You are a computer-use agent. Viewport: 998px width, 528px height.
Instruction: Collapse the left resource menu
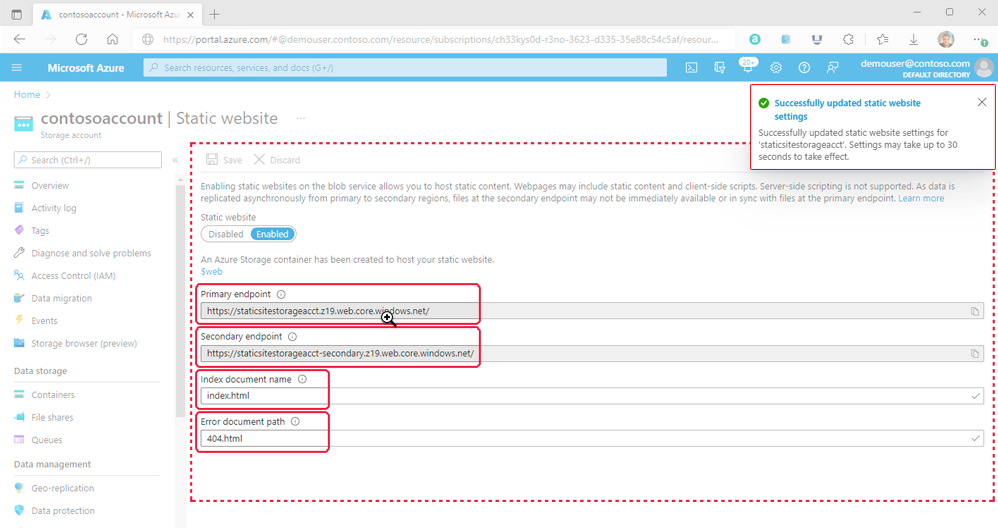point(175,160)
